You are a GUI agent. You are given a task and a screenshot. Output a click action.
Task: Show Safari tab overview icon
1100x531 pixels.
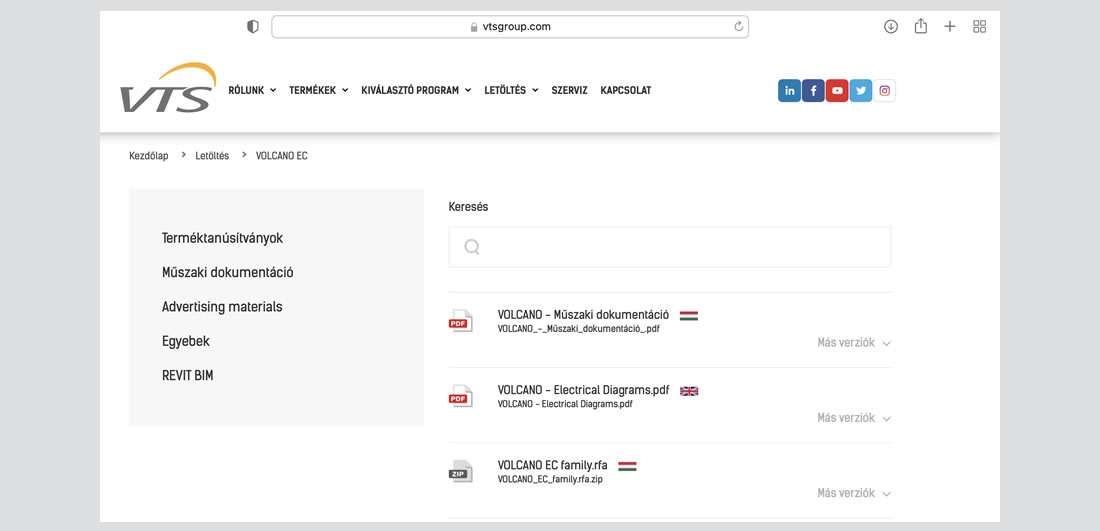click(x=980, y=27)
